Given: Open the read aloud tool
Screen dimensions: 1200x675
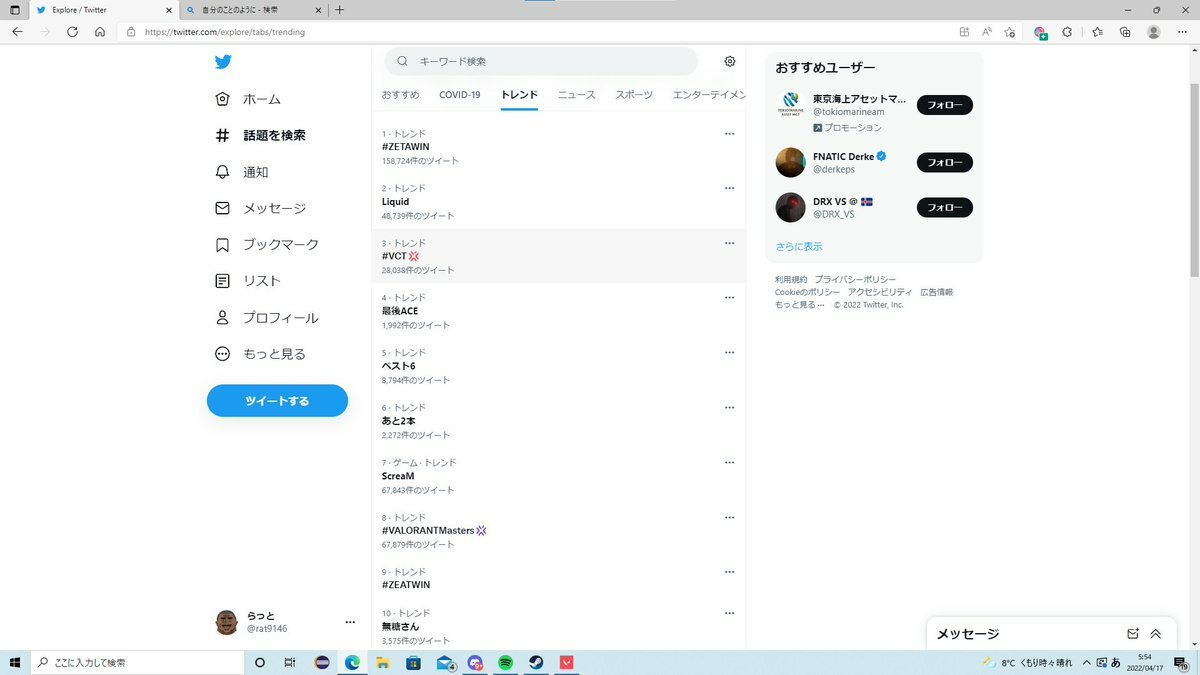Looking at the screenshot, I should 987,32.
